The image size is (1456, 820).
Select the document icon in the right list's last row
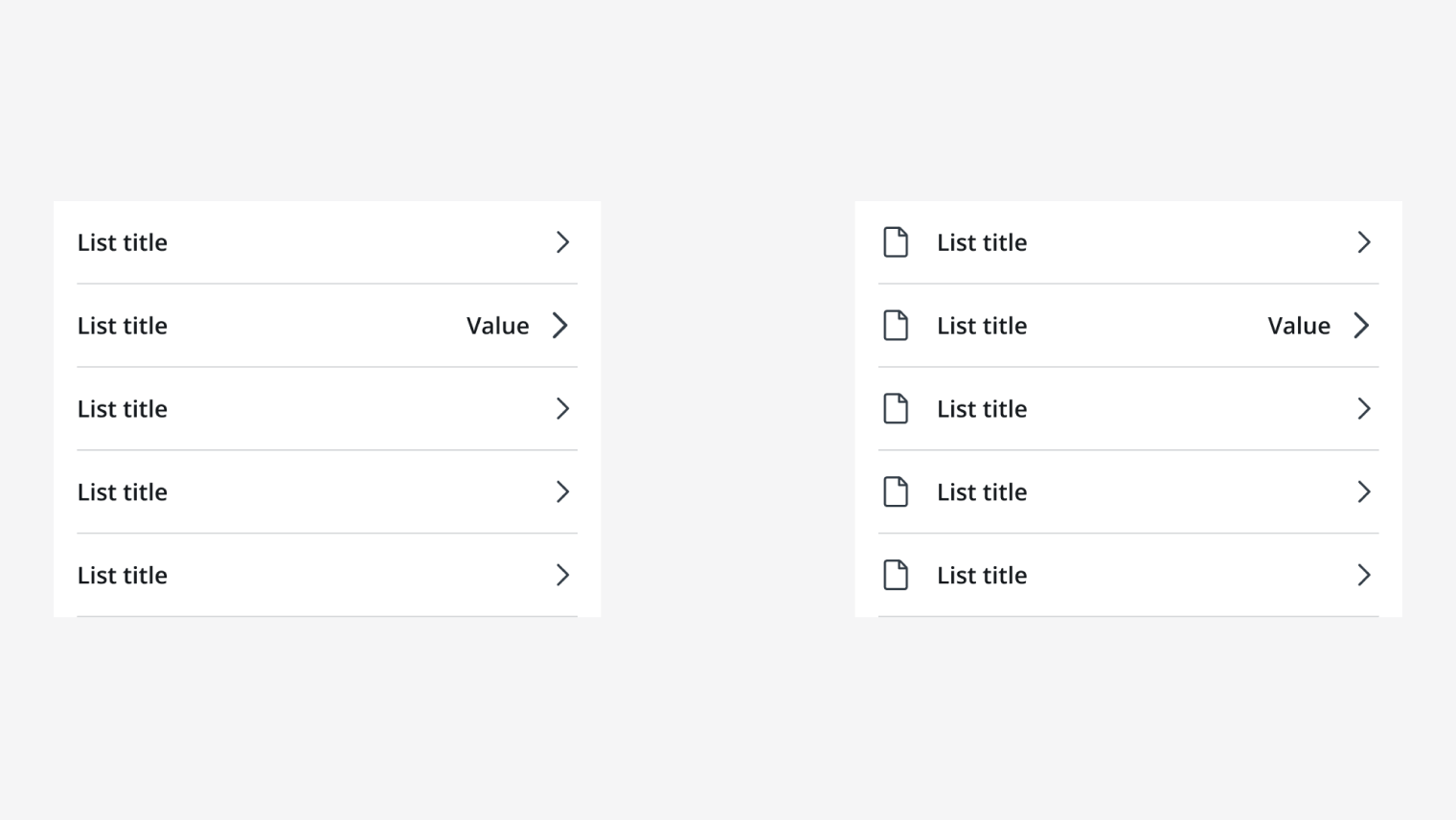point(896,575)
